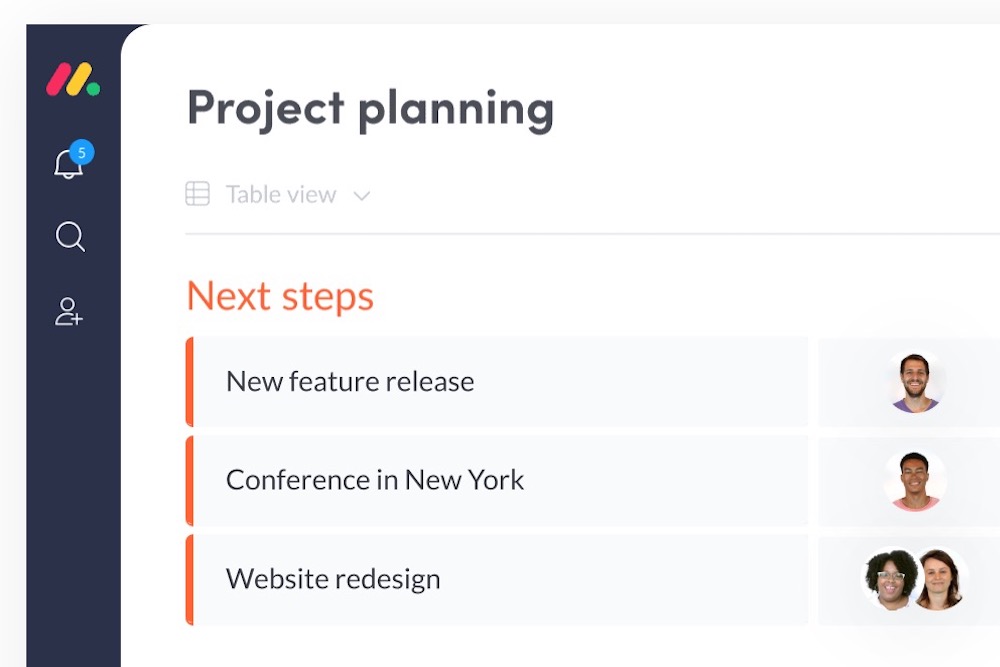1000x667 pixels.
Task: Open the Conference in New York item
Action: click(x=375, y=480)
